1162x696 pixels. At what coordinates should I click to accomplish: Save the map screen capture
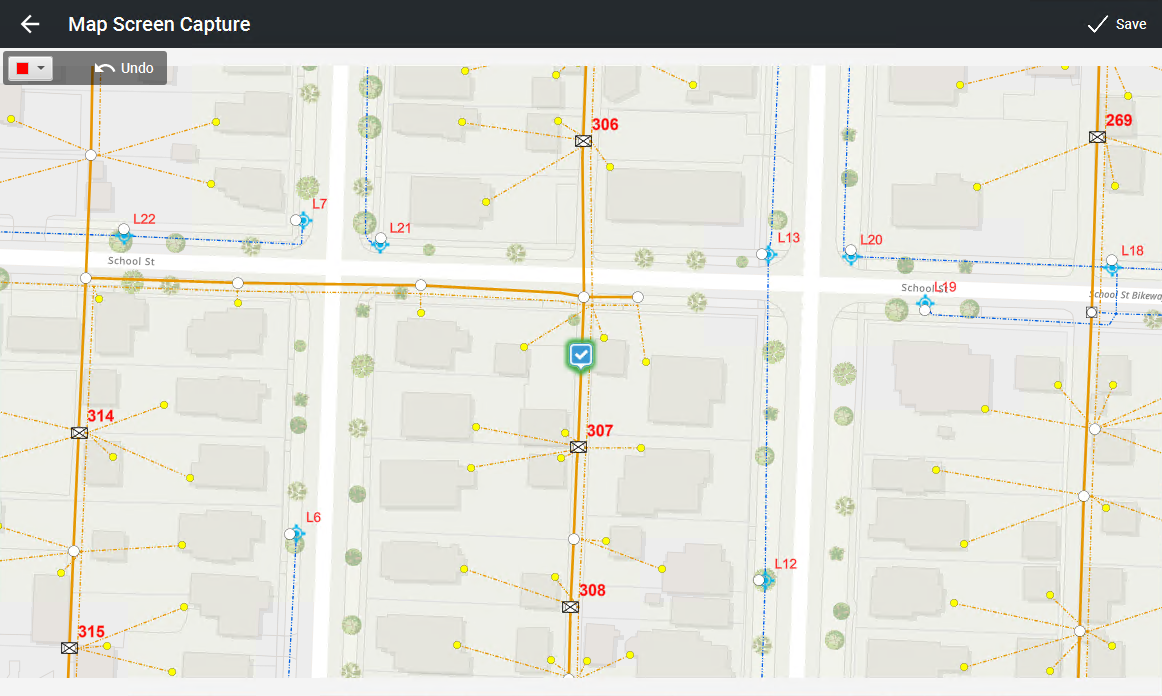[1116, 24]
